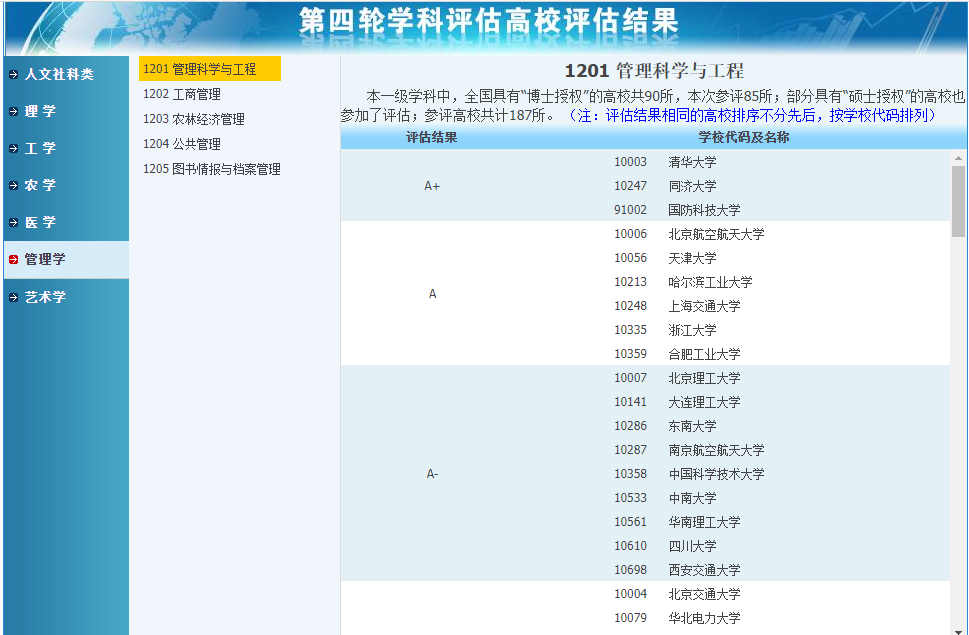Image resolution: width=969 pixels, height=635 pixels.
Task: Click school code 10248
Action: coord(630,306)
